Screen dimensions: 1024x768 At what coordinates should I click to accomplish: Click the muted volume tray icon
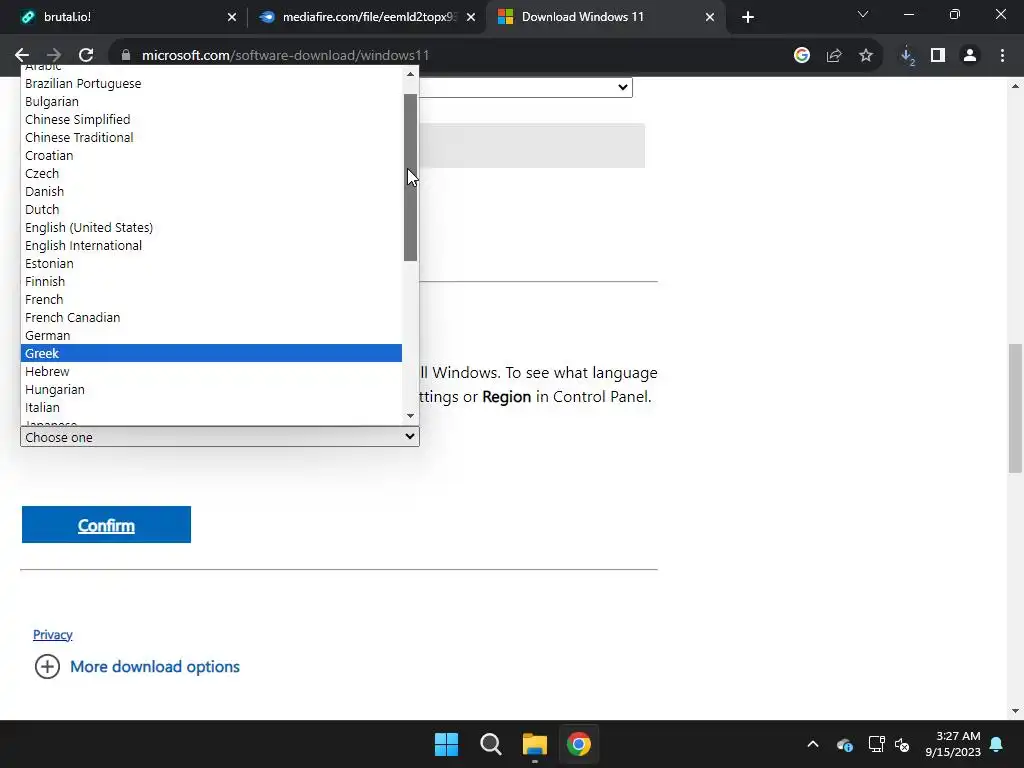point(903,744)
